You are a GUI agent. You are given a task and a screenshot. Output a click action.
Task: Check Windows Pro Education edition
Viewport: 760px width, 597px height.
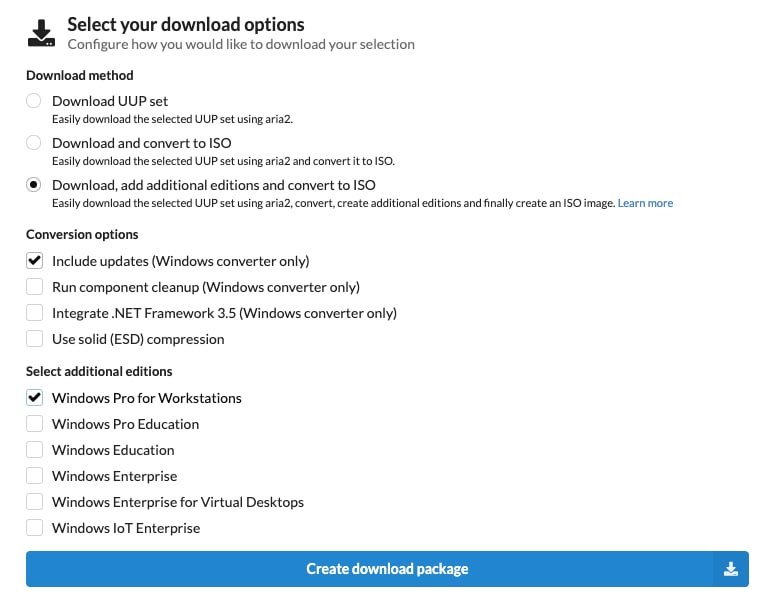(x=34, y=424)
